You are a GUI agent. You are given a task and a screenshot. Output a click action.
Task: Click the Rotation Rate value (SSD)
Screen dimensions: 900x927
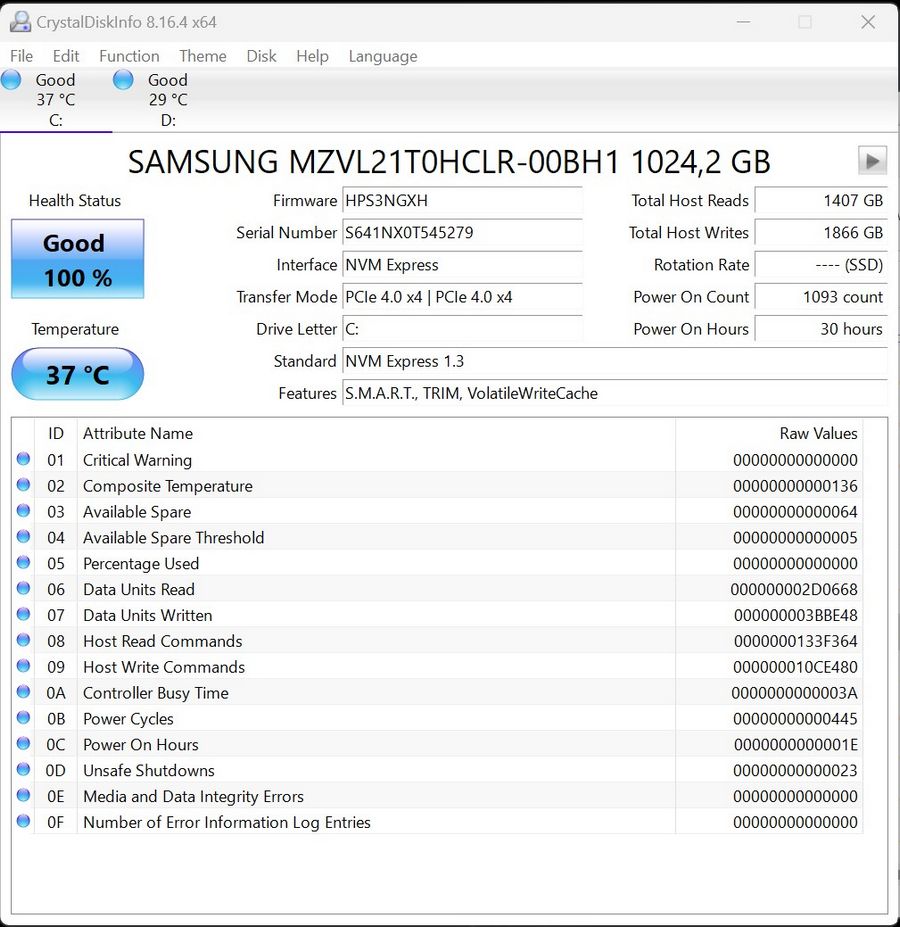click(x=821, y=265)
